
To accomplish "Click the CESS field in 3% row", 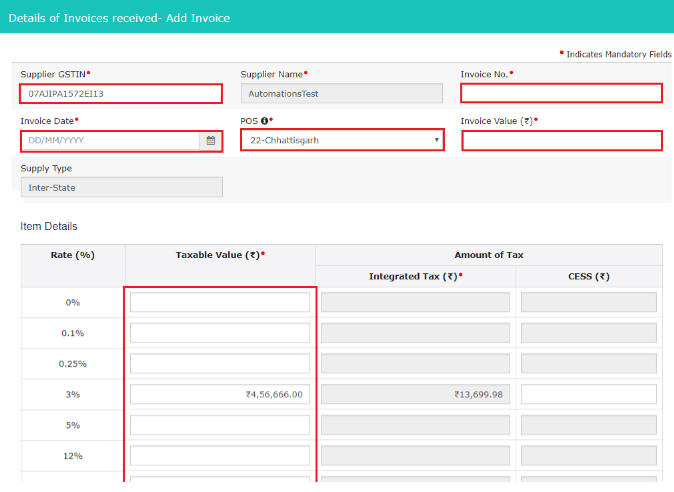I will point(588,395).
